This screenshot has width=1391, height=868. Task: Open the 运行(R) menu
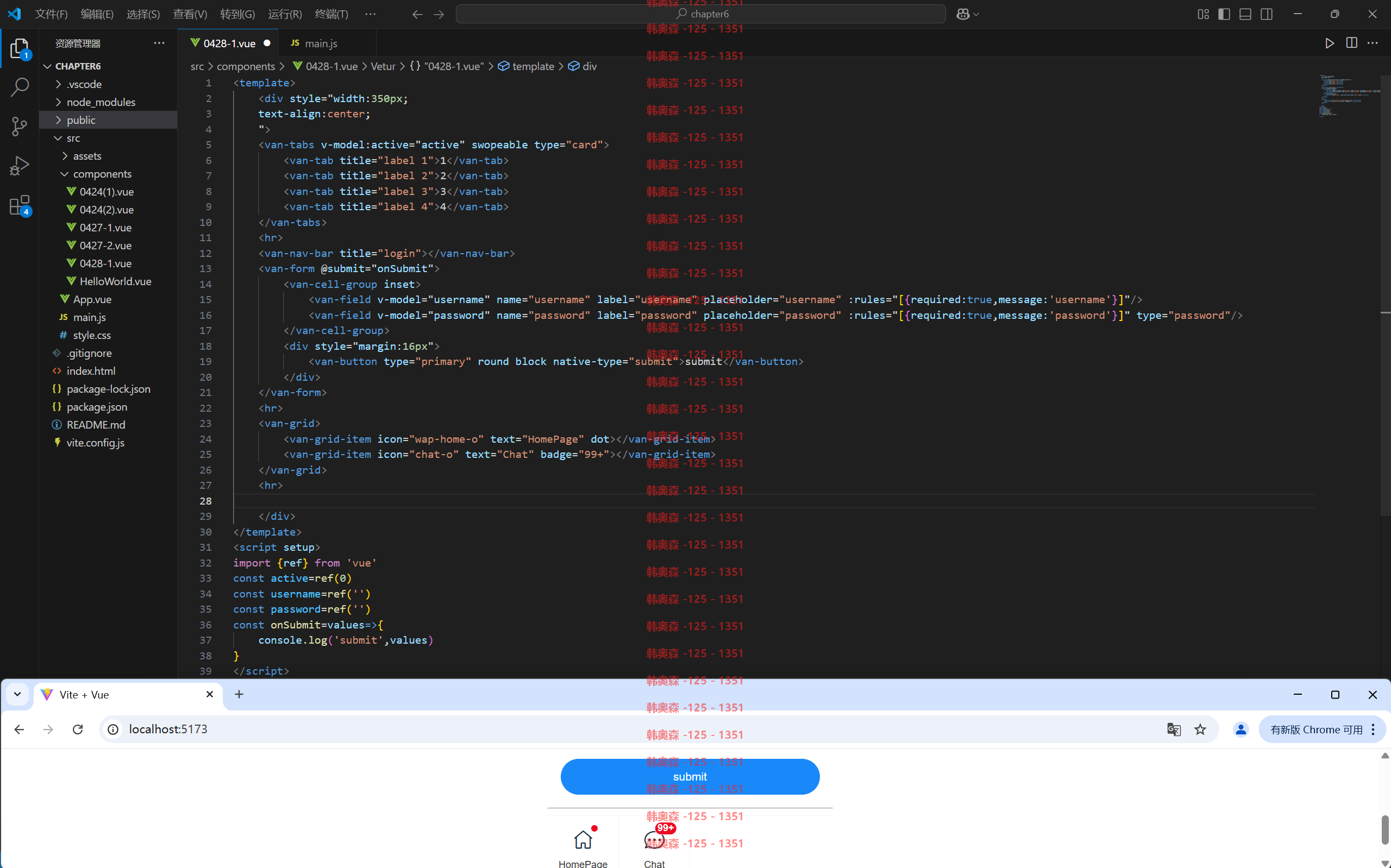(x=285, y=14)
